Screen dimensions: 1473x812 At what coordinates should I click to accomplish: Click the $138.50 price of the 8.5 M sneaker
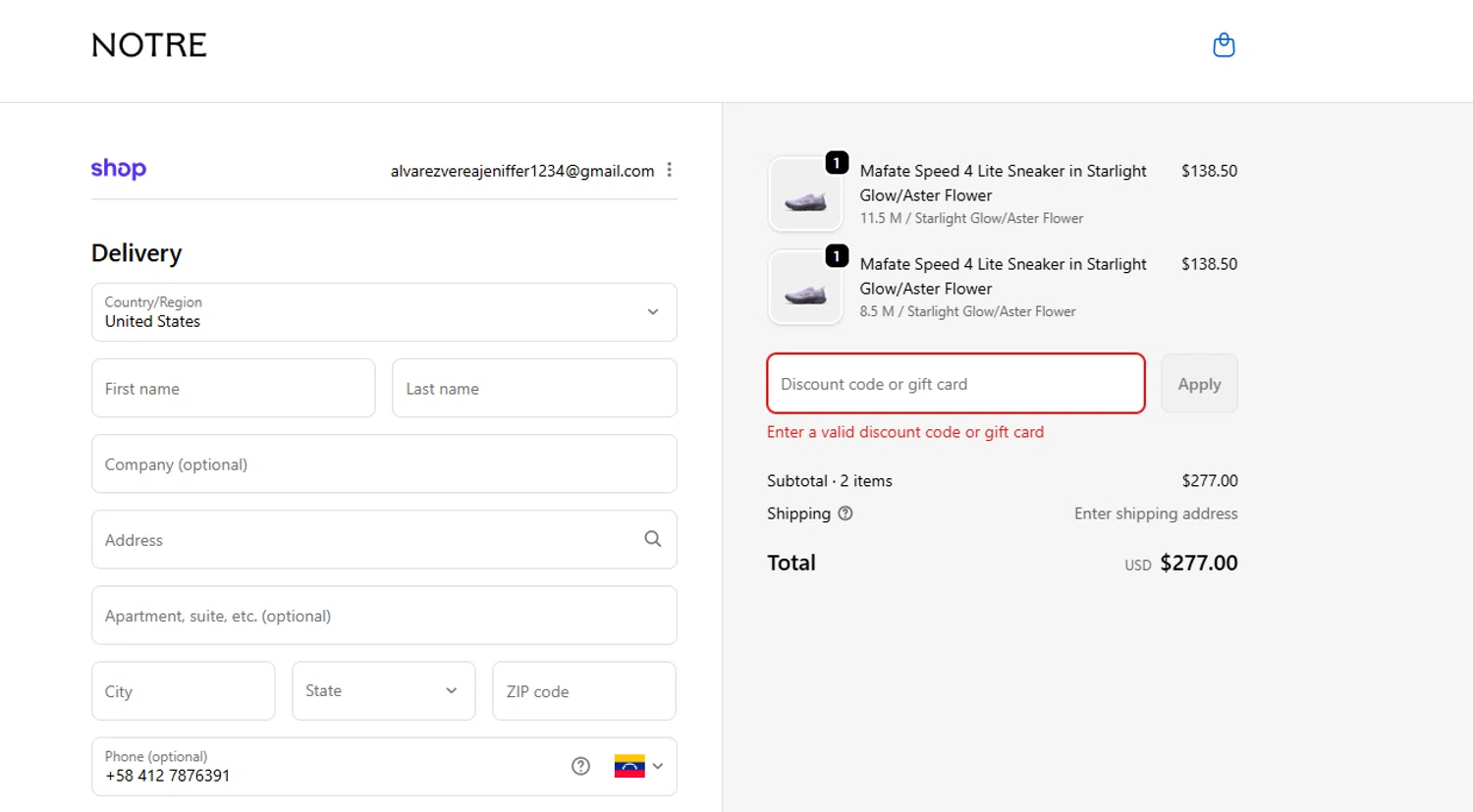click(1209, 264)
